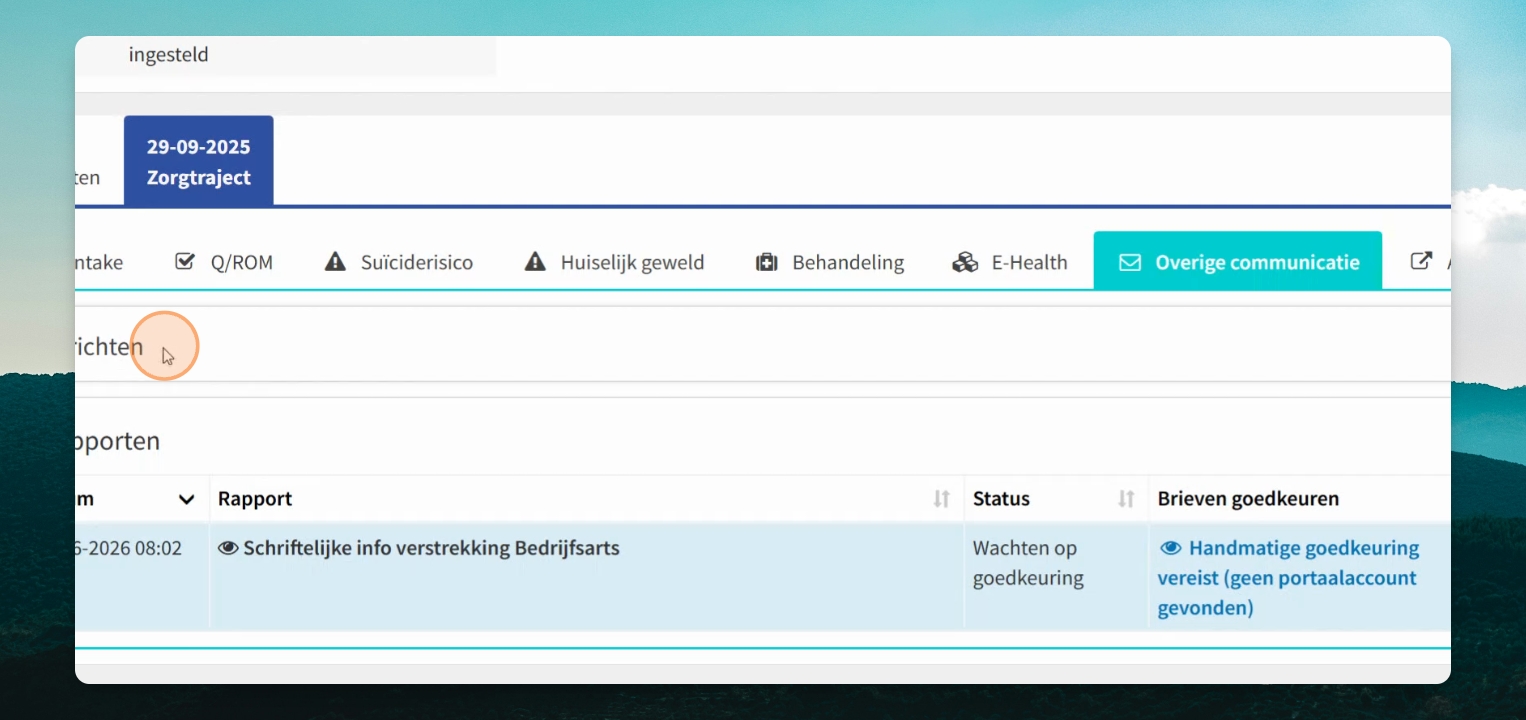Click the Q/ROM checkmark icon
This screenshot has height=720, width=1526.
coord(184,262)
